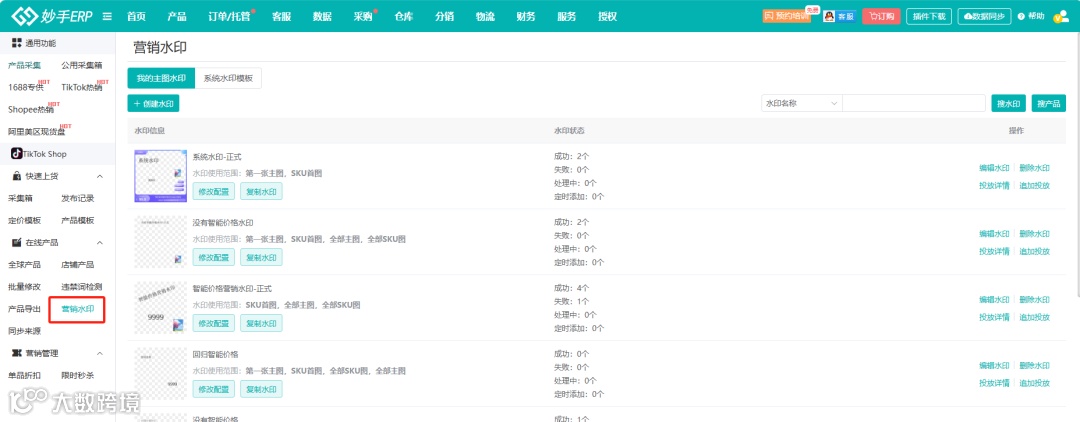Viewport: 1080px width, 422px height.
Task: Open 全球产品 in sidebar
Action: (24, 264)
